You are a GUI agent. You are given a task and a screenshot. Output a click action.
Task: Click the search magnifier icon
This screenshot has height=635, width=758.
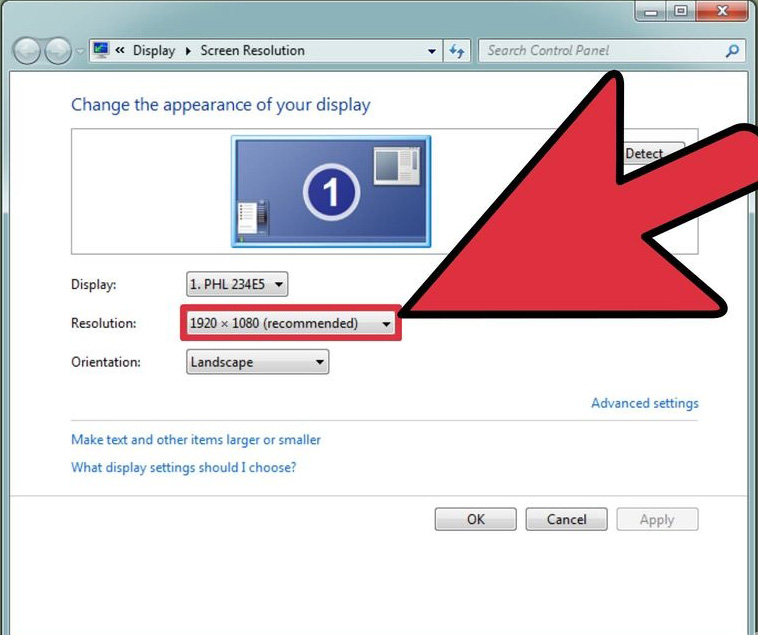[733, 51]
